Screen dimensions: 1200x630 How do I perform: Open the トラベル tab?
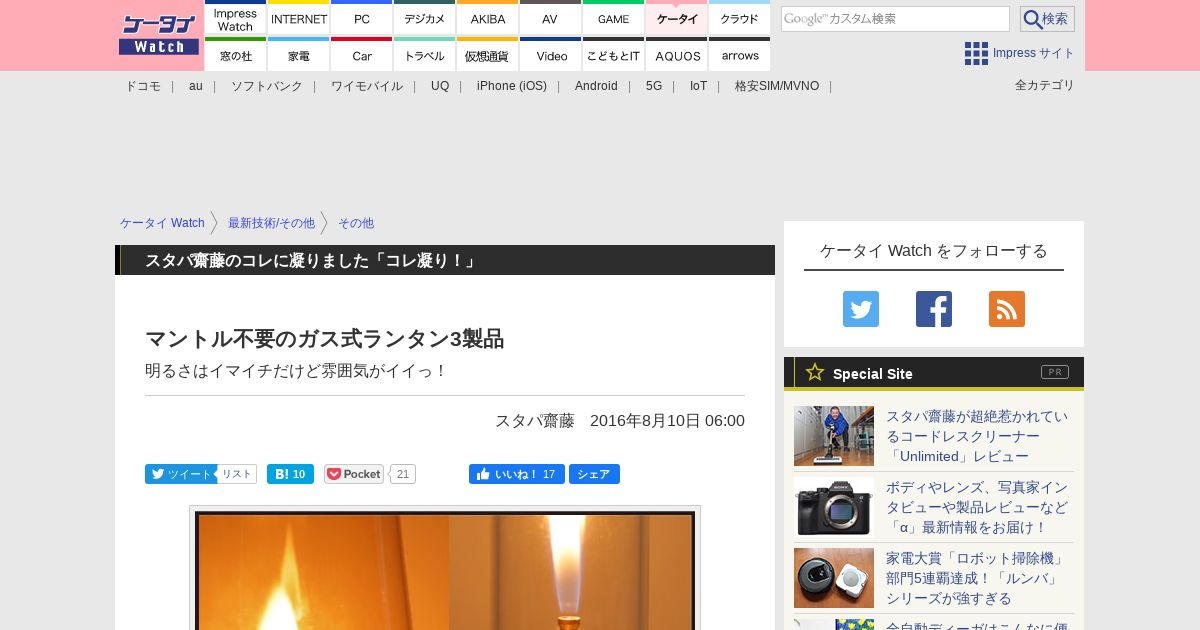(x=424, y=55)
